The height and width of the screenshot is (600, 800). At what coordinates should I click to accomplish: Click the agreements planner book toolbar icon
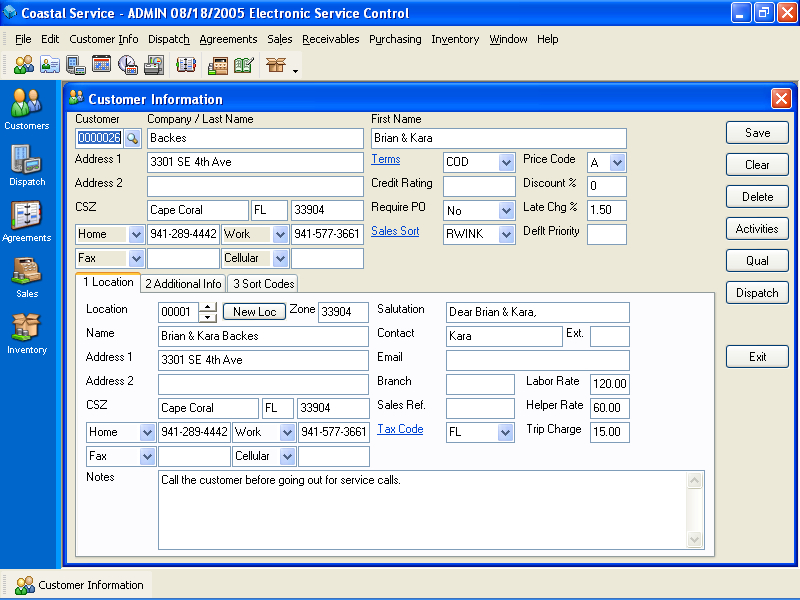pyautogui.click(x=186, y=65)
